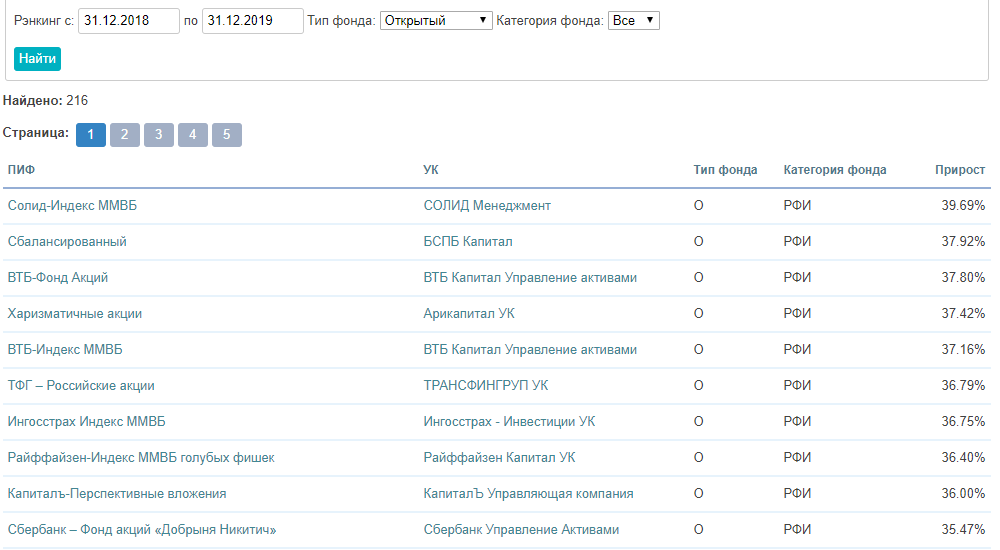Open the Солид-Индекс ММВБ fund link
1000x550 pixels.
(72, 205)
